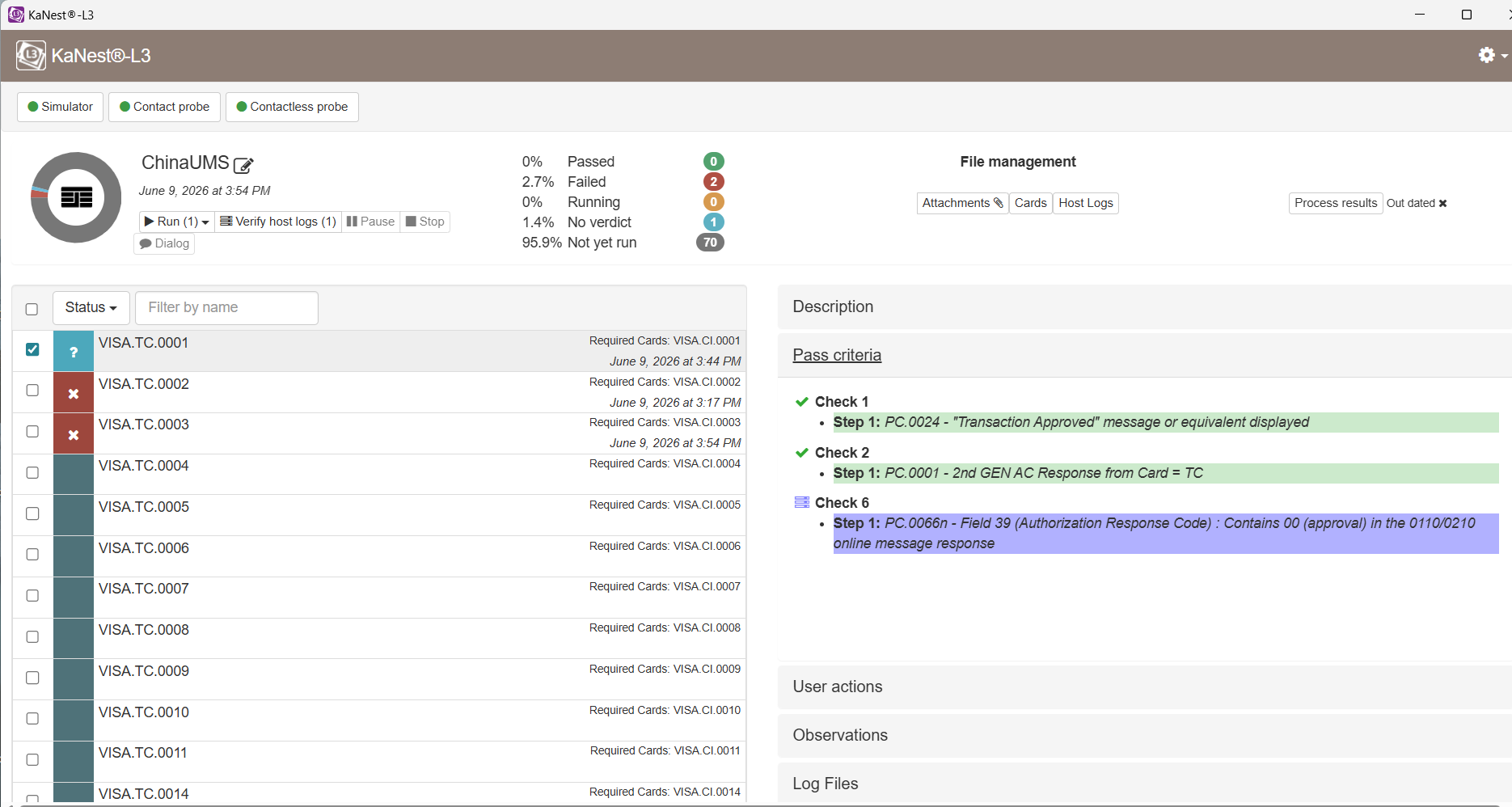Check the VISA.TC.0010 checkbox
The height and width of the screenshot is (807, 1512).
(32, 718)
